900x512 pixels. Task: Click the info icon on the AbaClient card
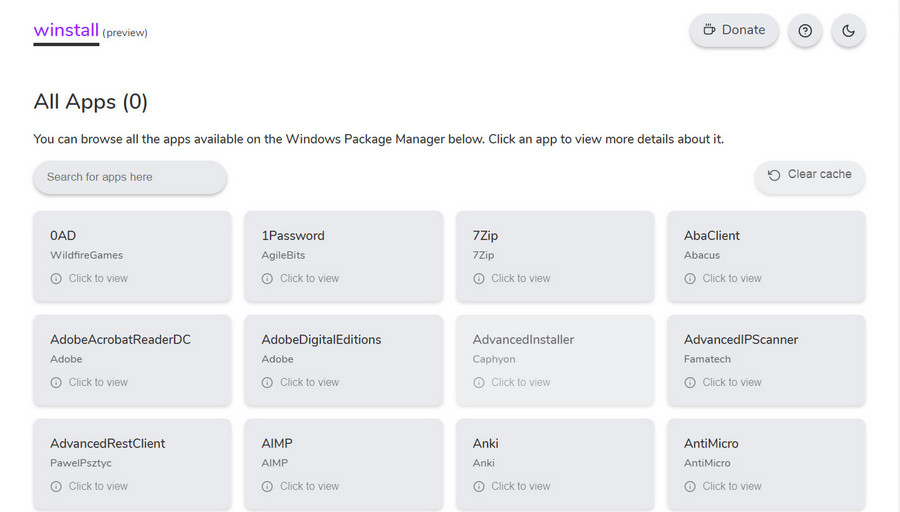[689, 278]
